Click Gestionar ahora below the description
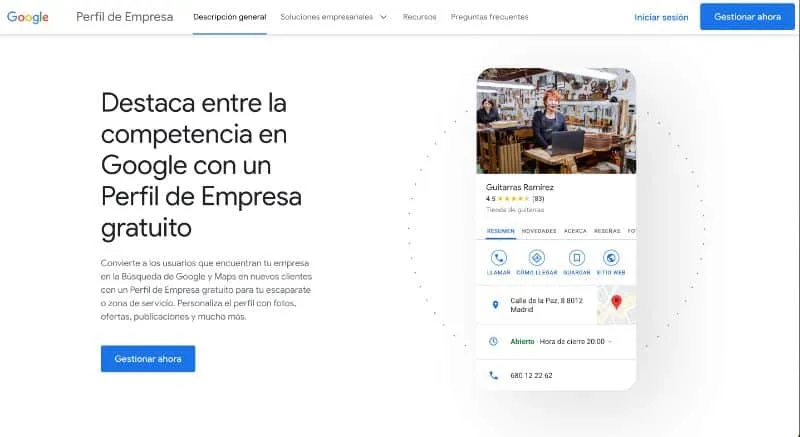The height and width of the screenshot is (437, 800). tap(148, 359)
